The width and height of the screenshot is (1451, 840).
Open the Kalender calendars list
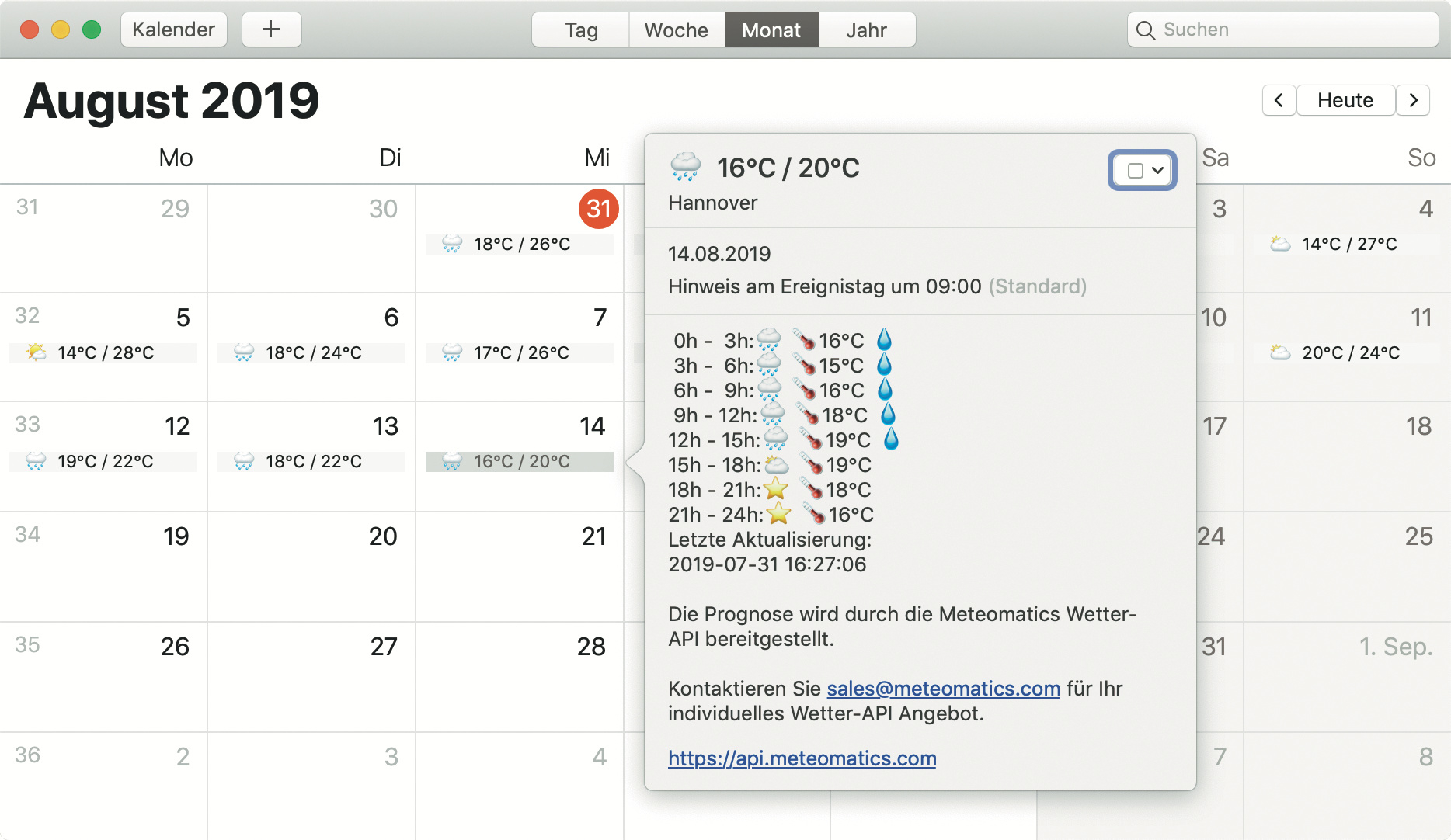173,30
